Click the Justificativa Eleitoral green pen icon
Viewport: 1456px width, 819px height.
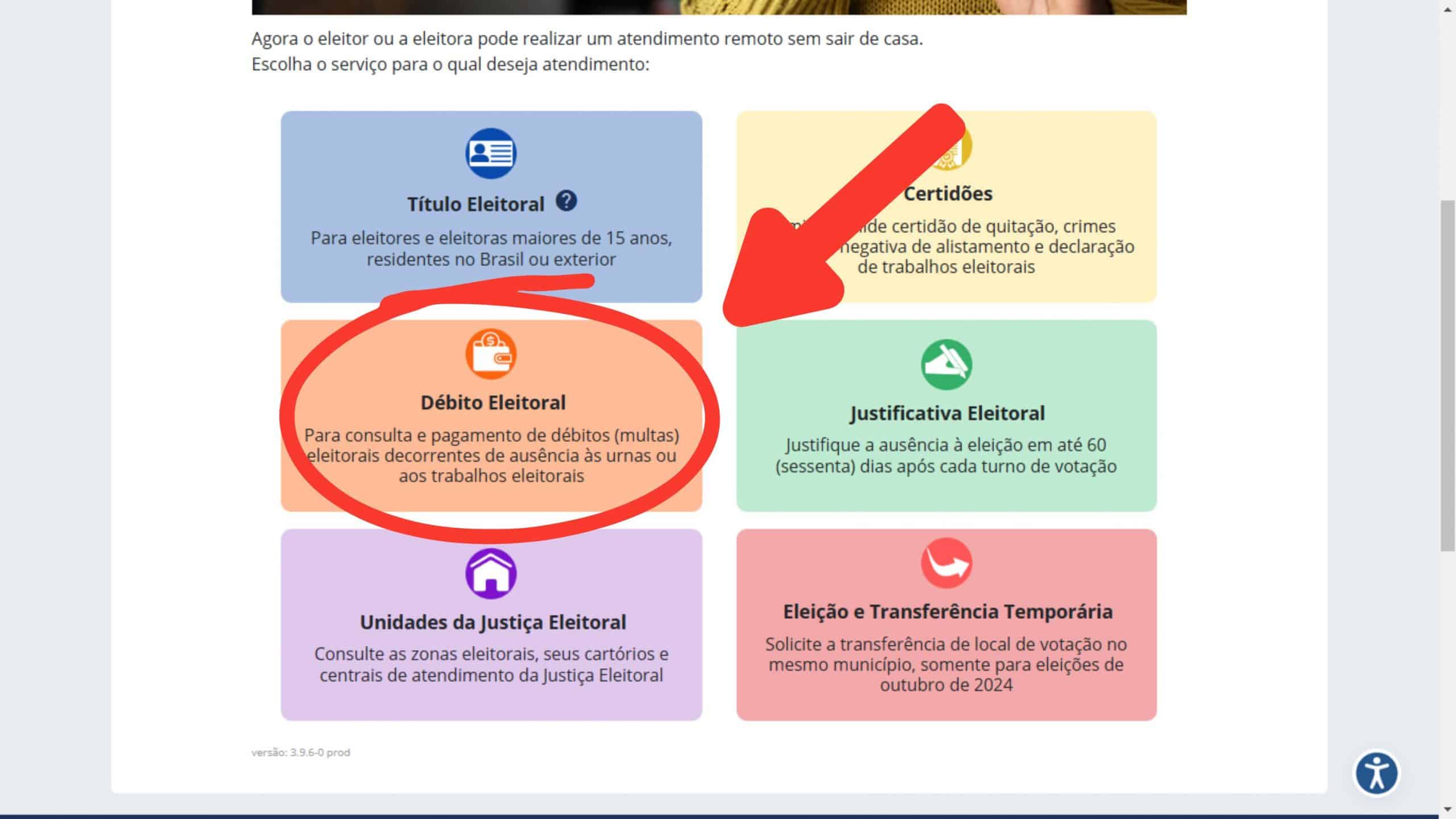(x=946, y=365)
